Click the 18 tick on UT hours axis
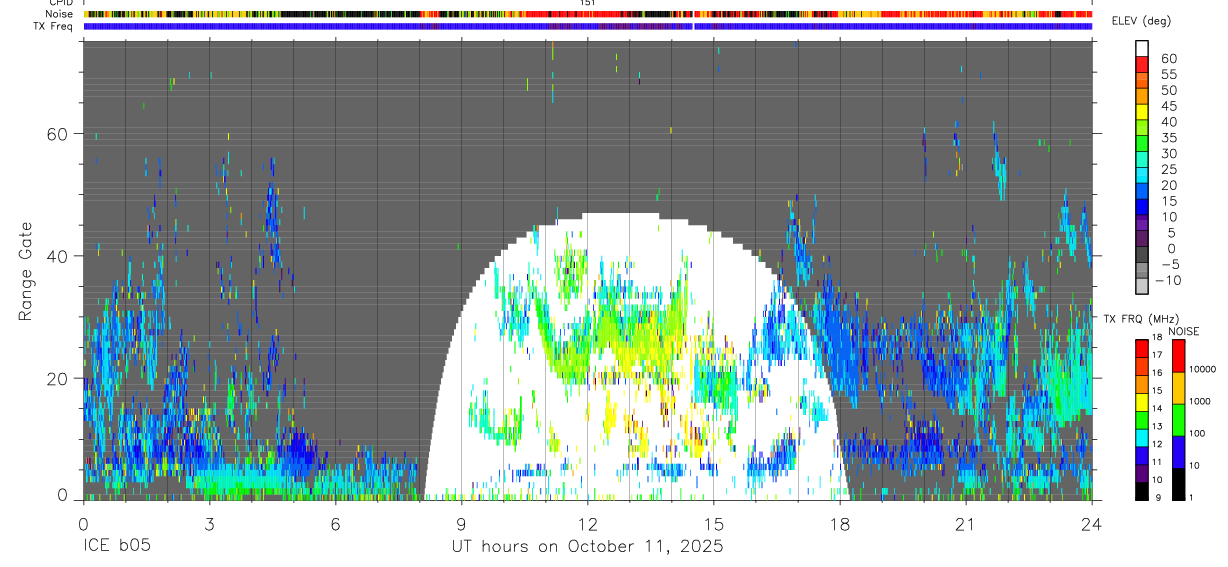This screenshot has height=567, width=1228. coord(839,523)
